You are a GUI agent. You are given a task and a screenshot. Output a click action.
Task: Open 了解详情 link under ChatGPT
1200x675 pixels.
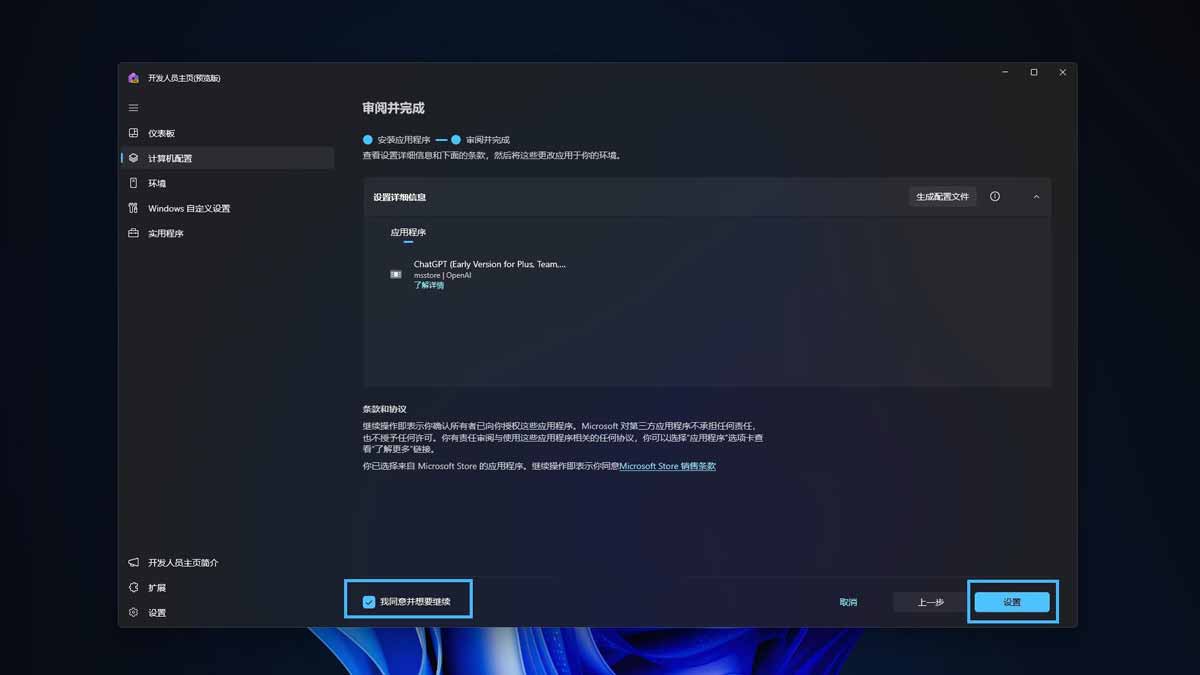coord(429,285)
